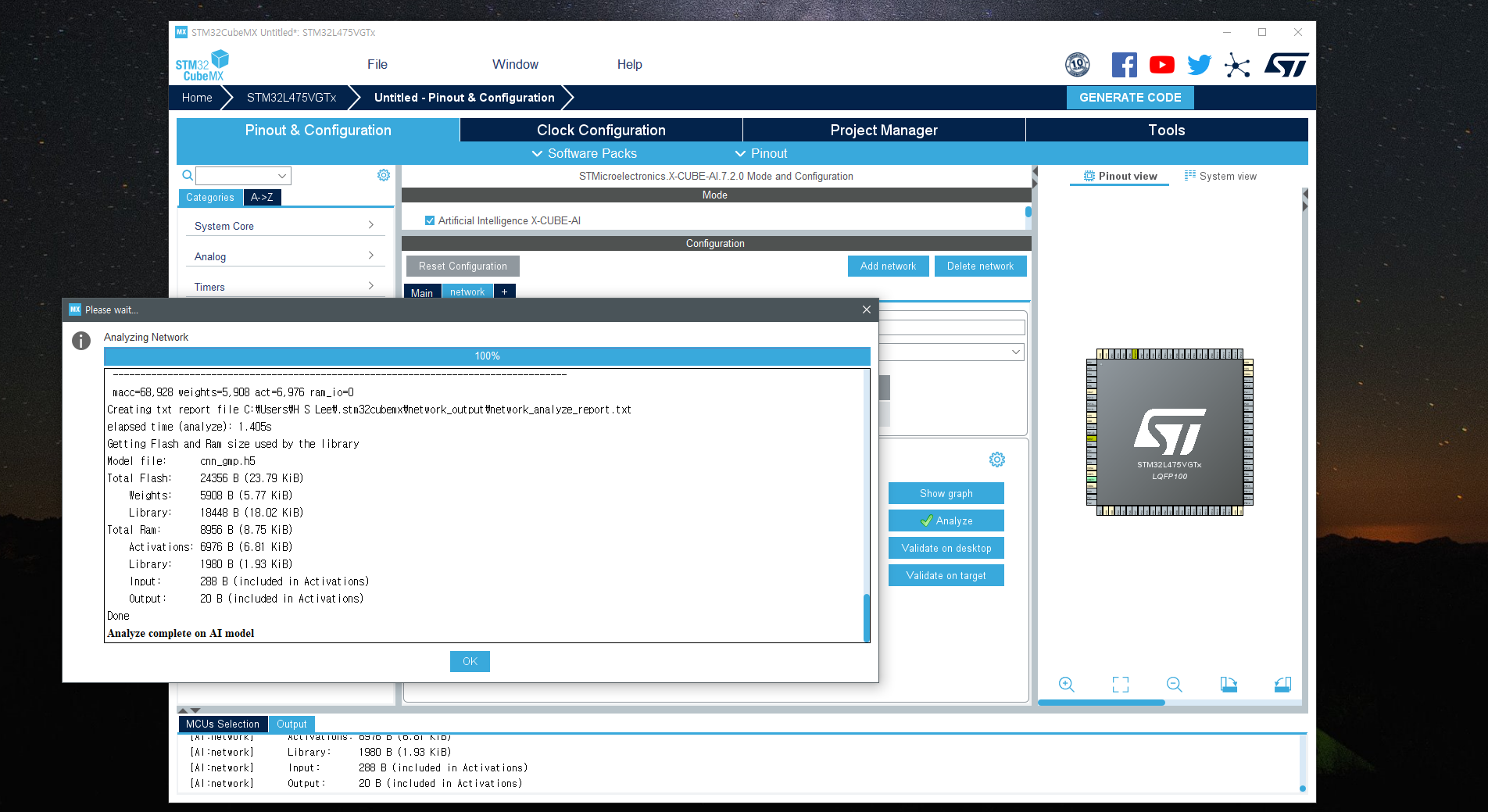Click the category search input field

237,176
